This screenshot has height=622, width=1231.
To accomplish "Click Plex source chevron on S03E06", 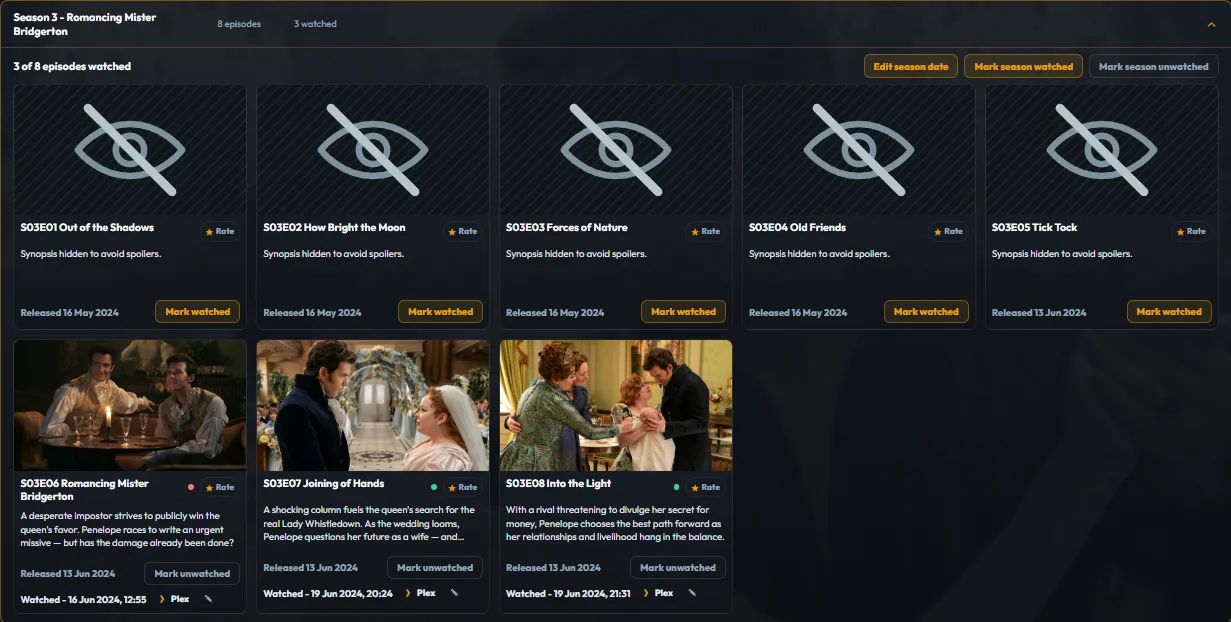I will click(x=162, y=599).
